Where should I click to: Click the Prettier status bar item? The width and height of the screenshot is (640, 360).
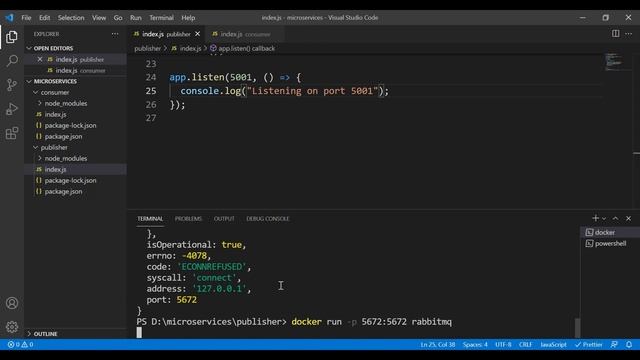[x=589, y=344]
